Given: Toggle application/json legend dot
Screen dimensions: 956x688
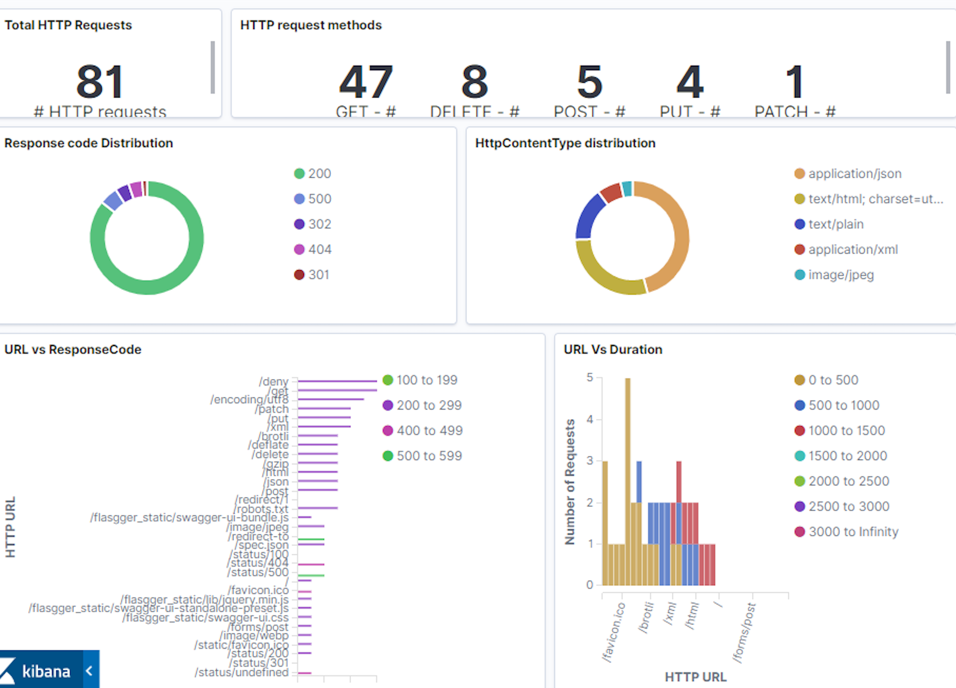Looking at the screenshot, I should pyautogui.click(x=800, y=174).
